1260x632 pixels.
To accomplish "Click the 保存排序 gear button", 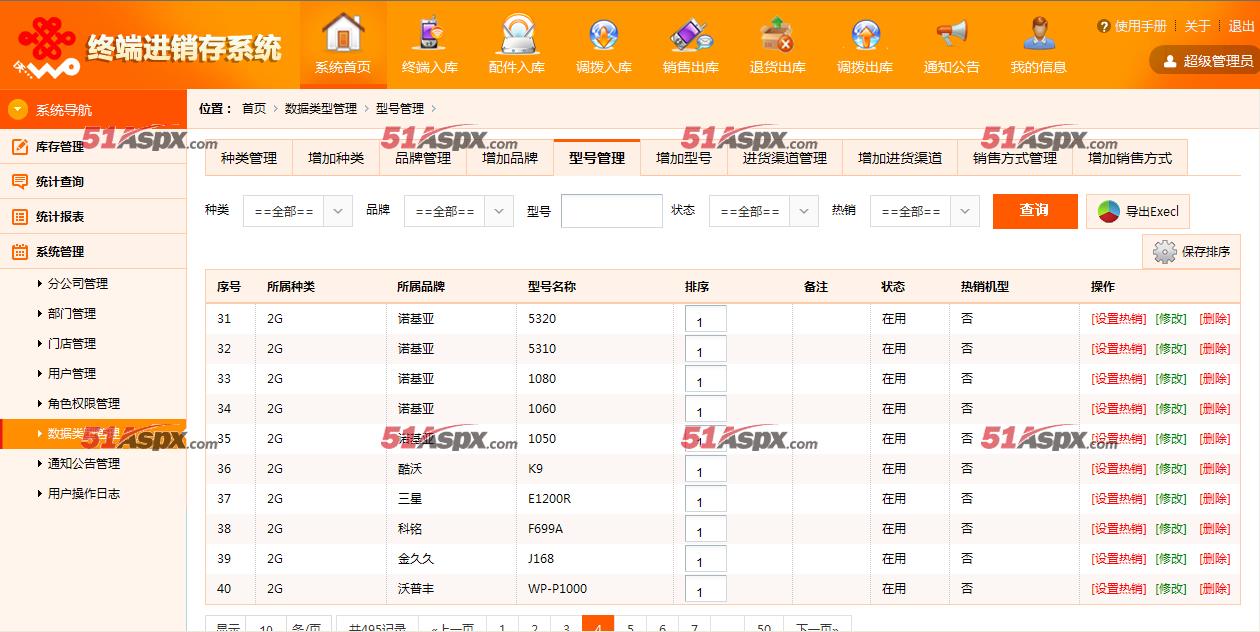I will (x=1191, y=252).
